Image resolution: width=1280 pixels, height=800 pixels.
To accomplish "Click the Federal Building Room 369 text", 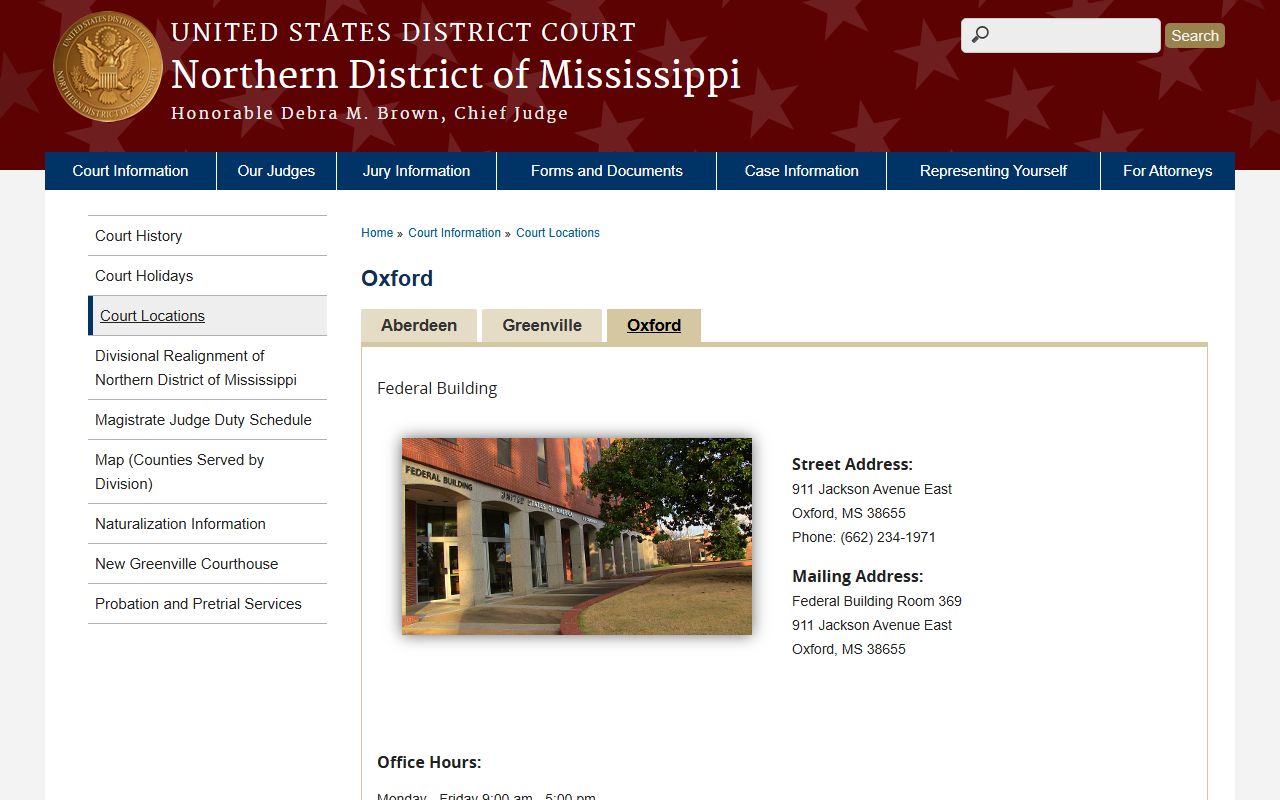I will coord(877,601).
